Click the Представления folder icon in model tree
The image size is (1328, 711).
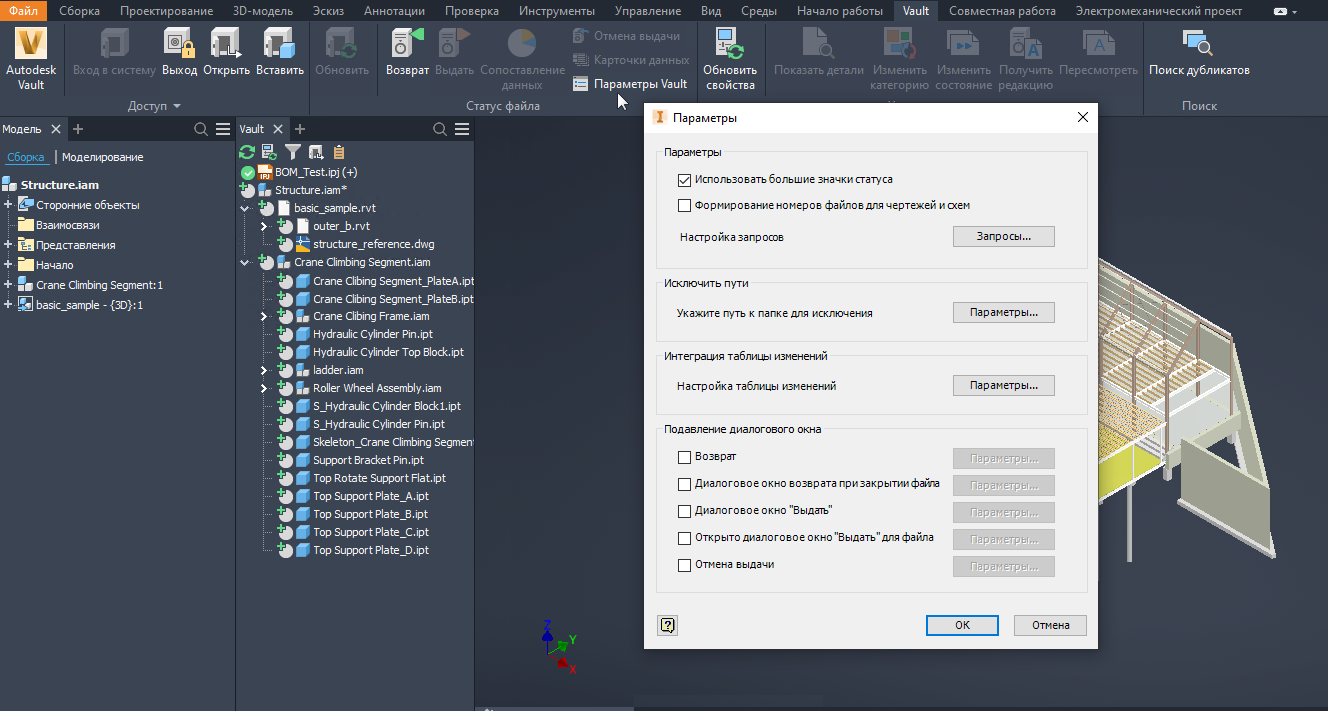click(x=26, y=245)
